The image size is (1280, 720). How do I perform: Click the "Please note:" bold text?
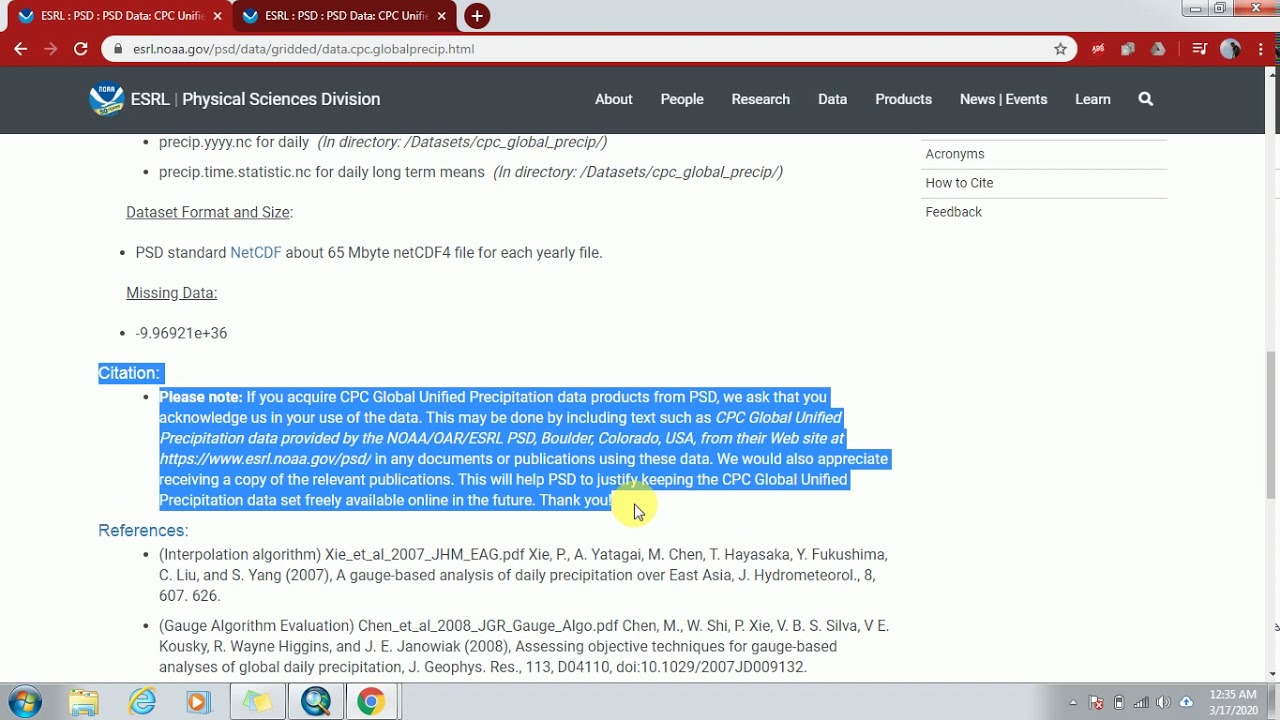click(x=201, y=397)
